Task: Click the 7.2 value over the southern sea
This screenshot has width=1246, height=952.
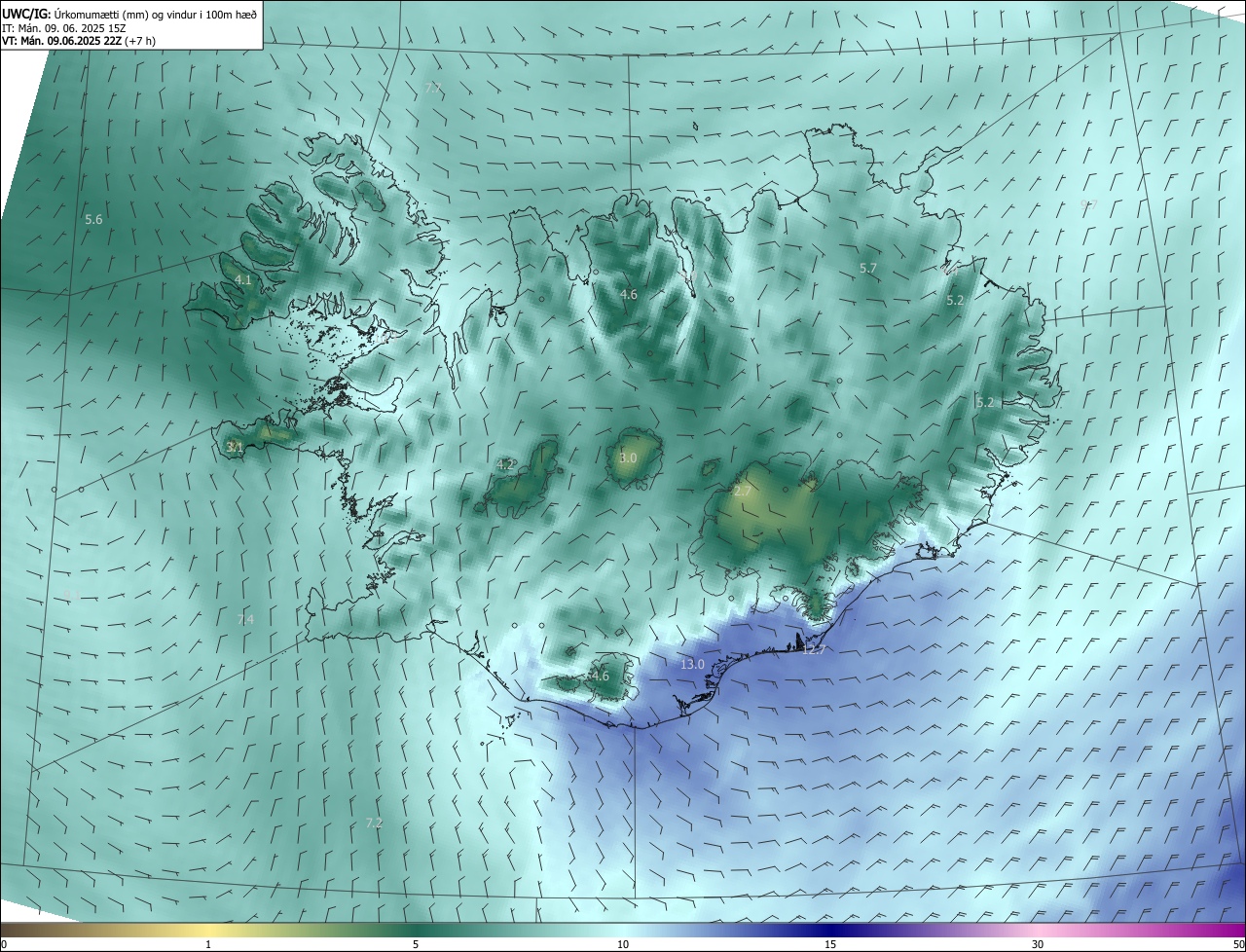Action: click(x=374, y=823)
